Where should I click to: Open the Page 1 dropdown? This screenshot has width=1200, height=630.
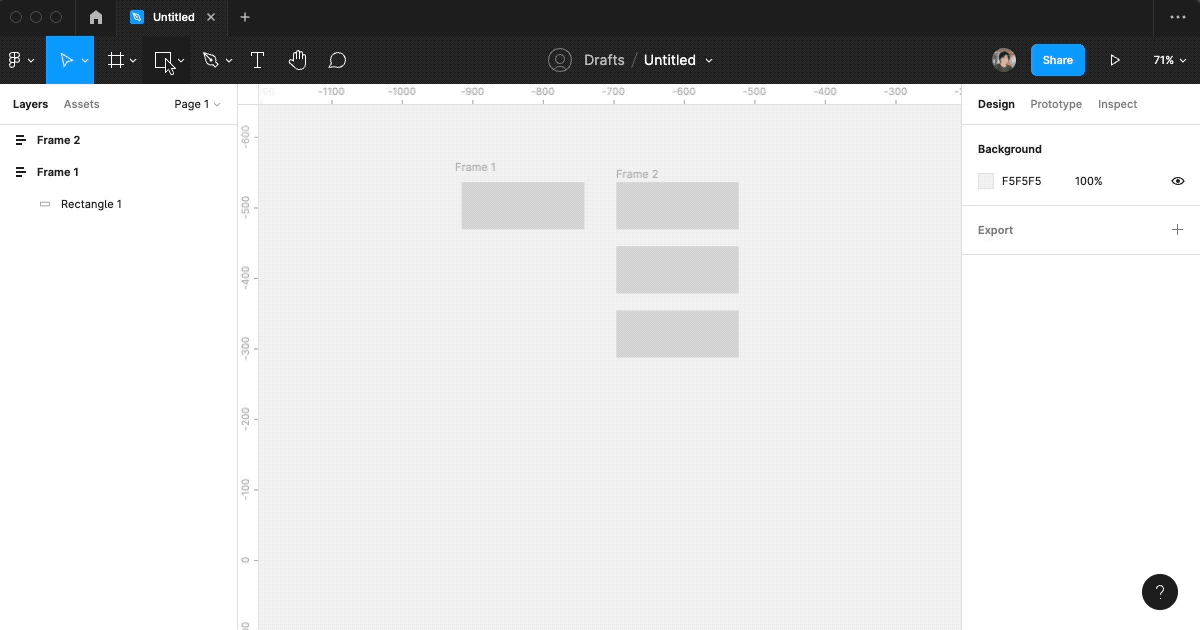point(196,104)
